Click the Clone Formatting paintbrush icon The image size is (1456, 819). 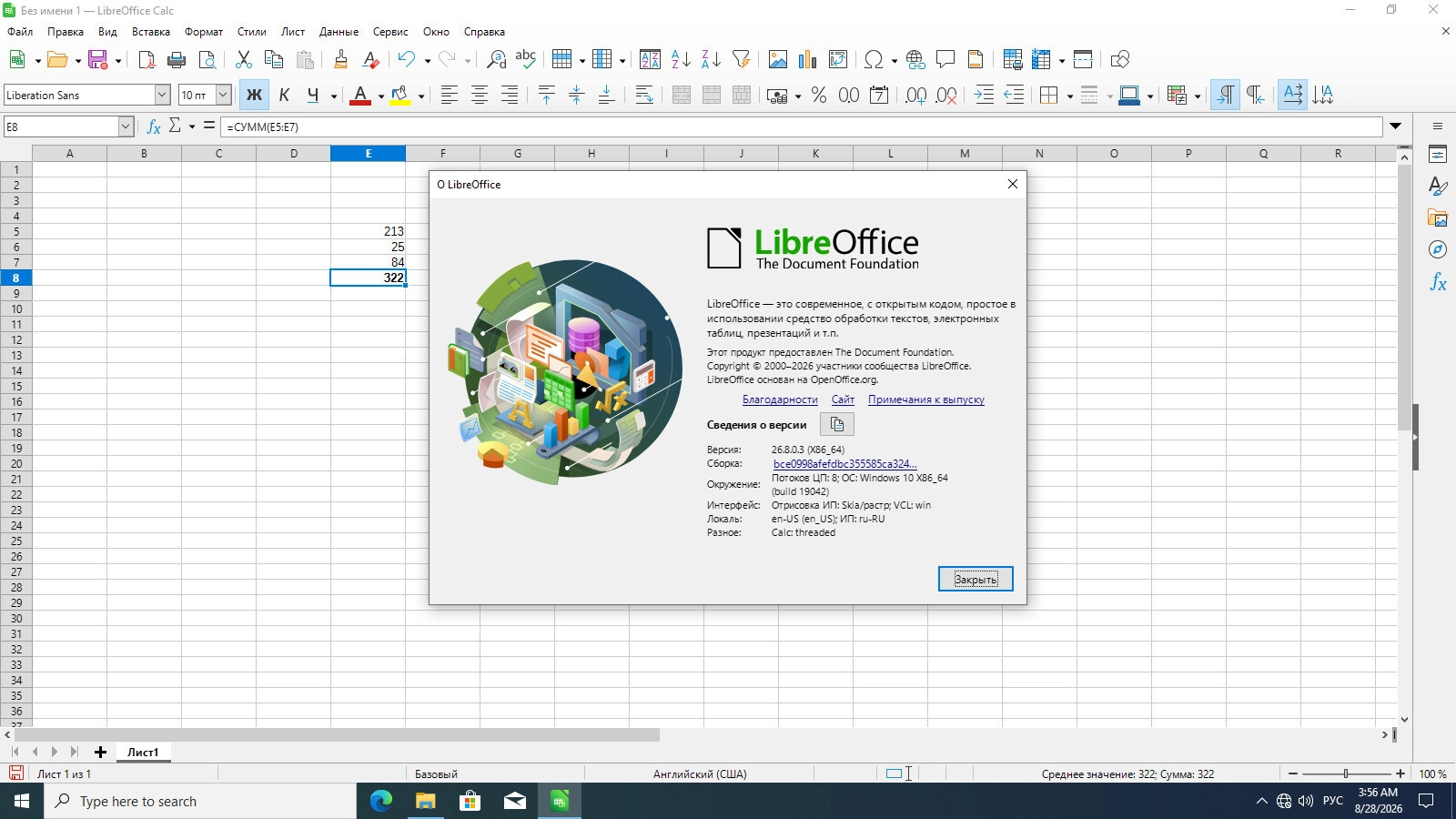point(340,60)
